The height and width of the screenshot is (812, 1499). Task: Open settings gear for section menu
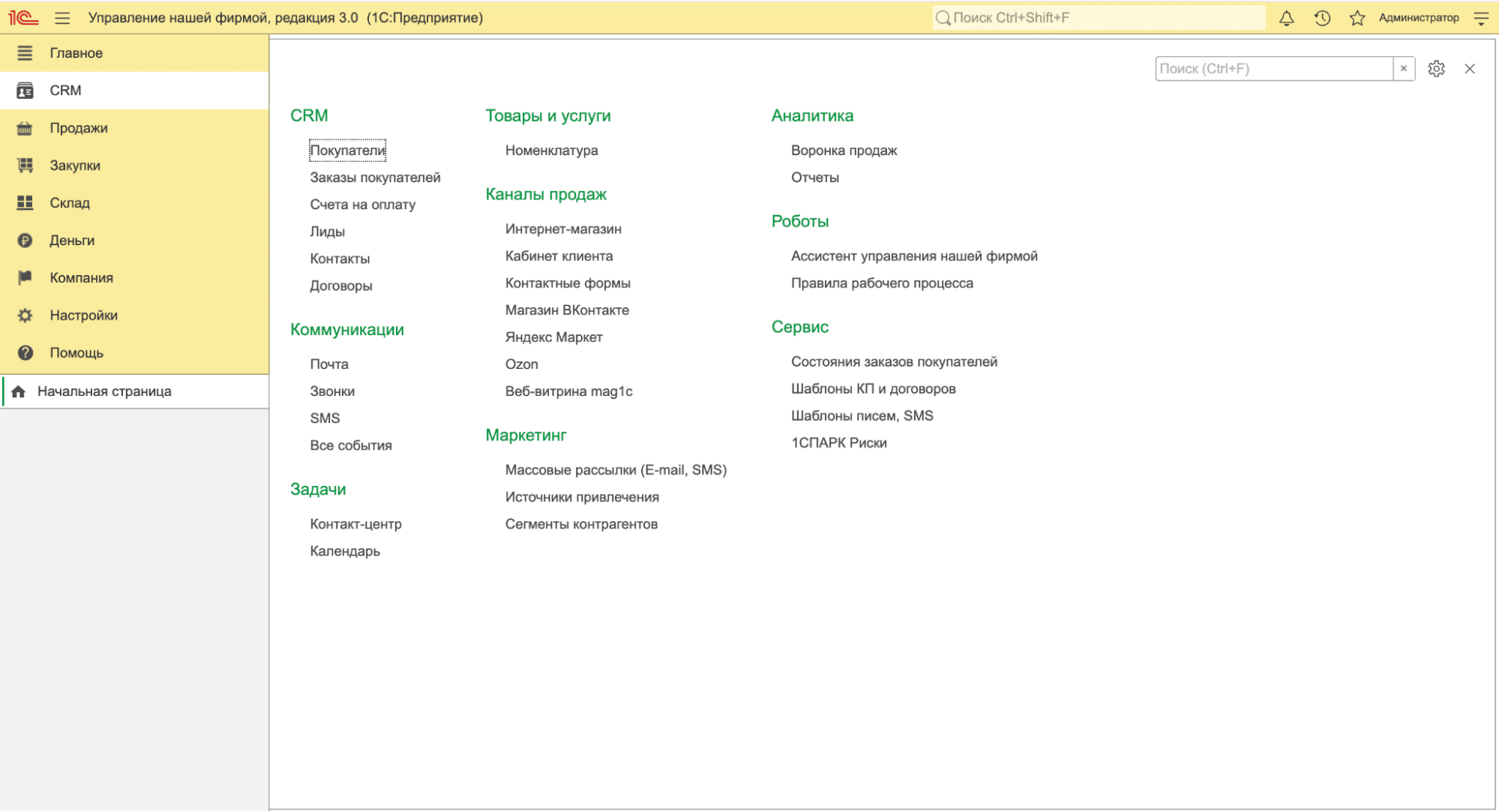1436,69
